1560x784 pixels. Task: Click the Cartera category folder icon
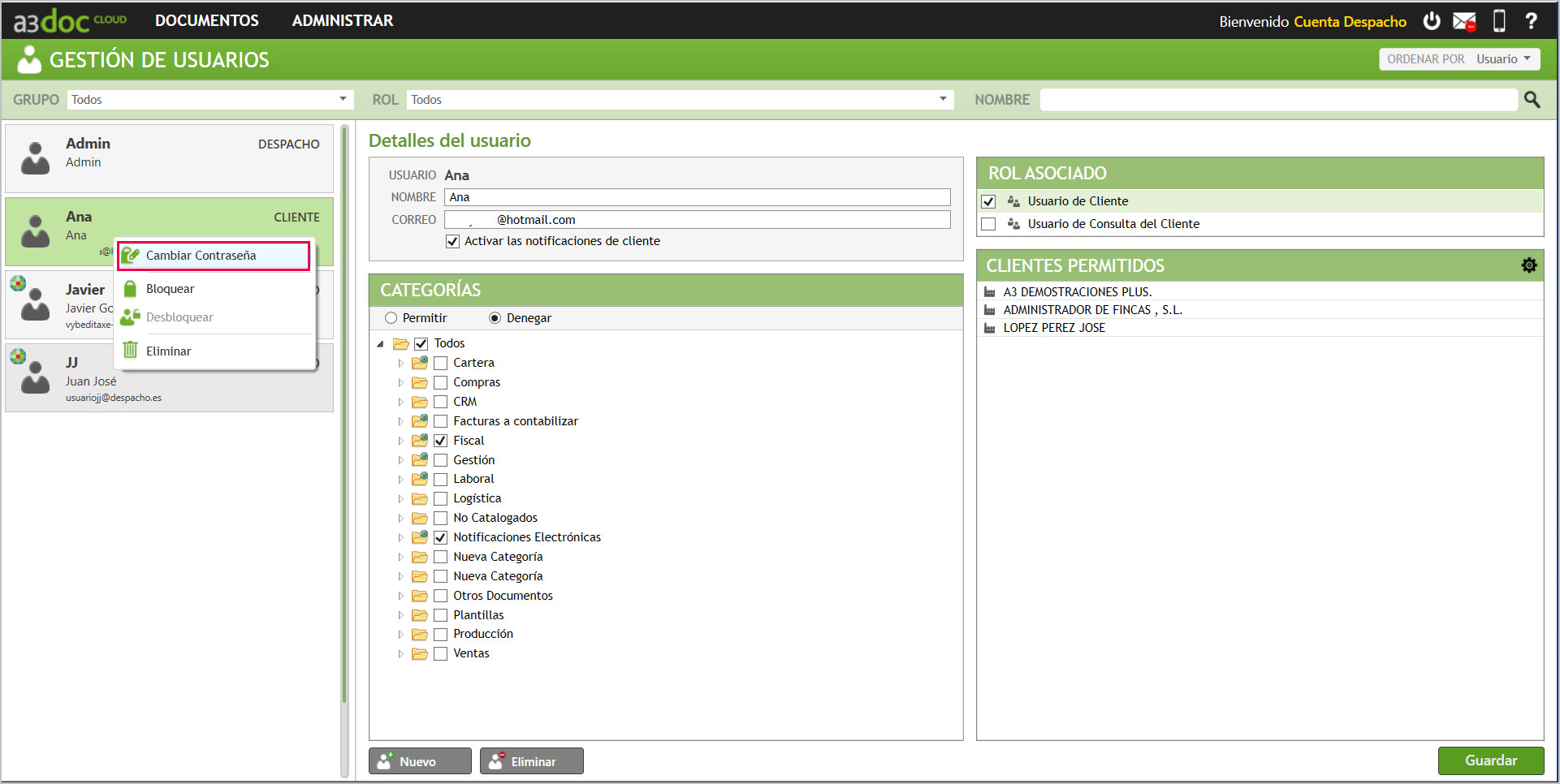pos(420,362)
